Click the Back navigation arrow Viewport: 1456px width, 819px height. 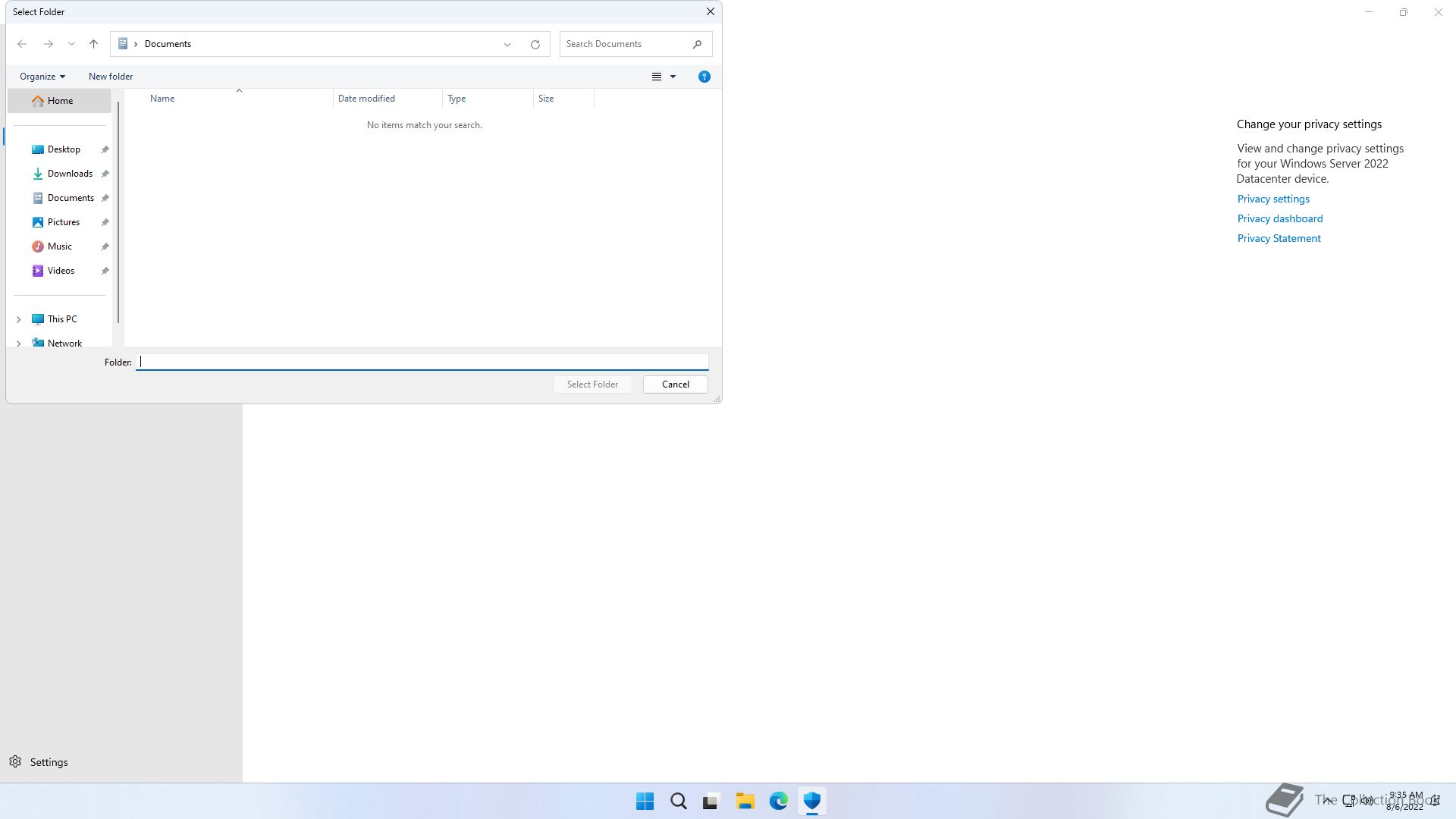(x=22, y=44)
